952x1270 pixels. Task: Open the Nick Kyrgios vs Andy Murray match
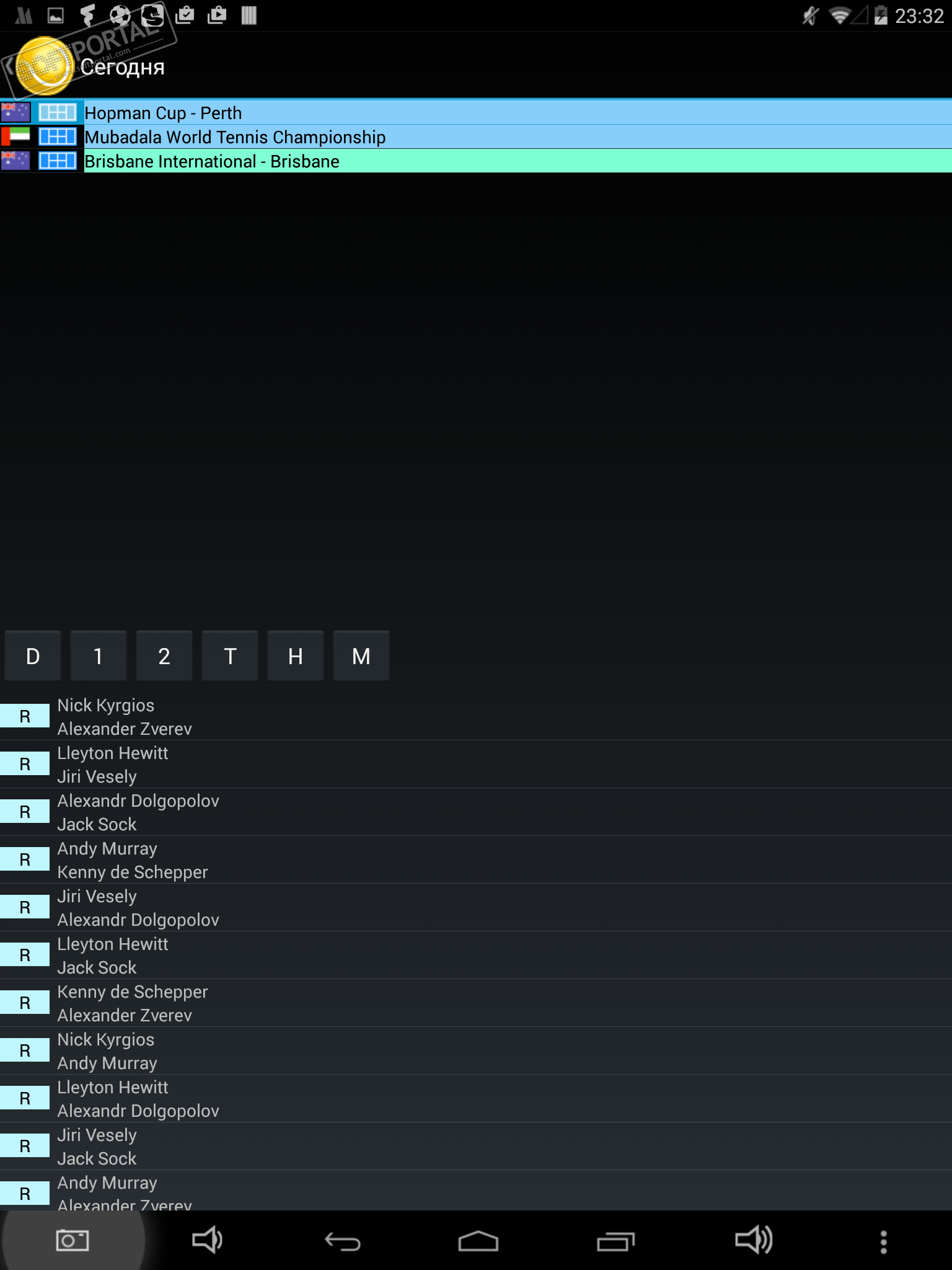point(476,1050)
